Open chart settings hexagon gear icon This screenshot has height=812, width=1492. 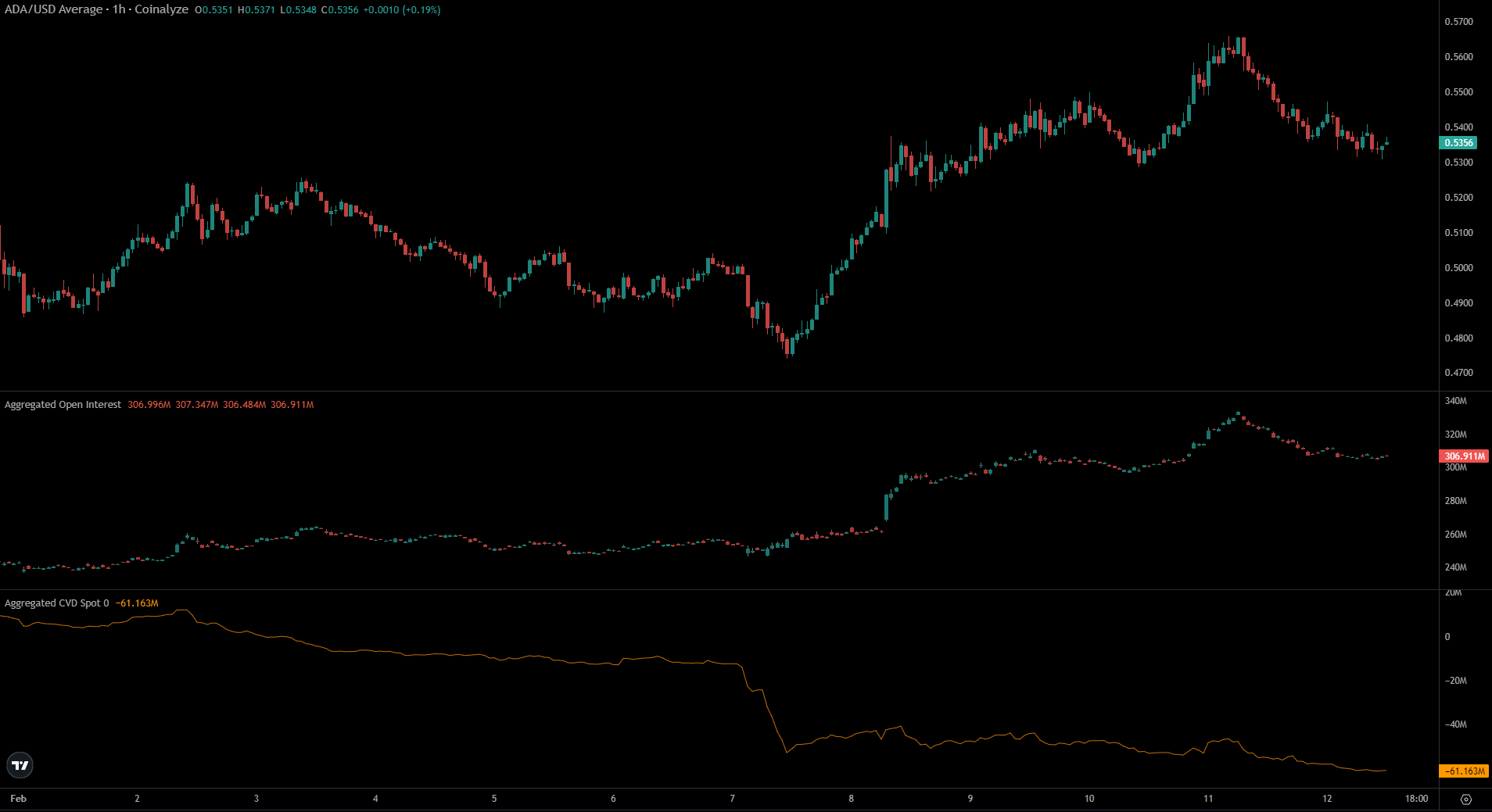(x=1465, y=799)
